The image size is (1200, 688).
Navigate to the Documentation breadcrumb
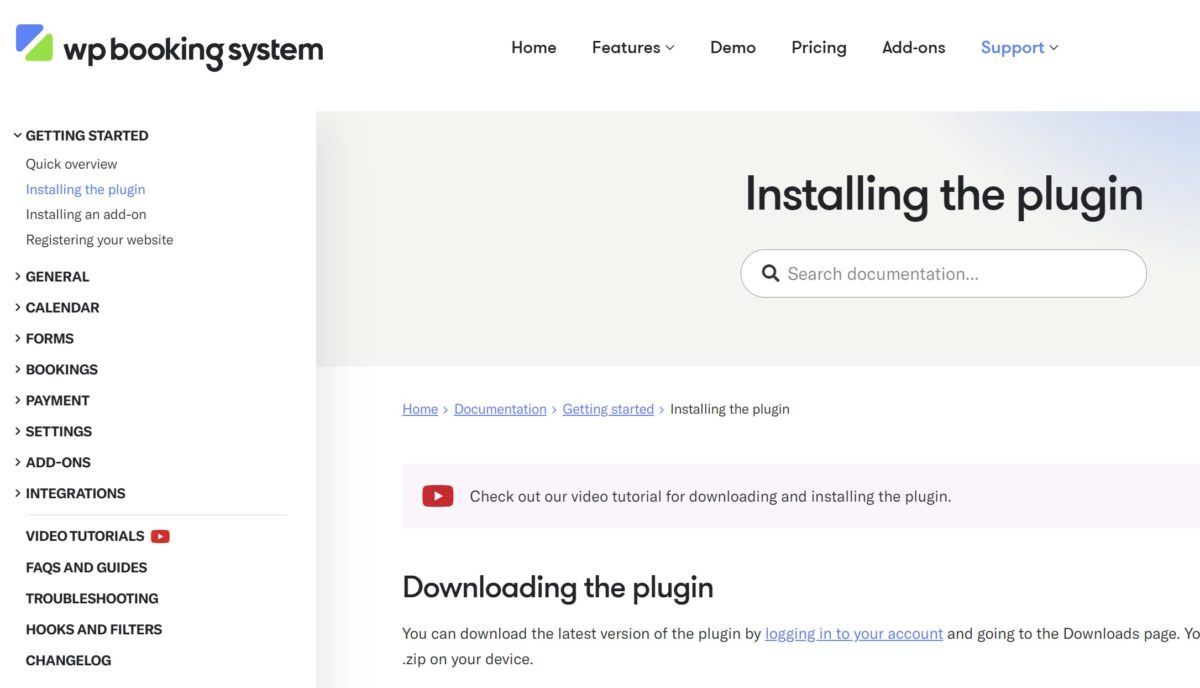500,408
